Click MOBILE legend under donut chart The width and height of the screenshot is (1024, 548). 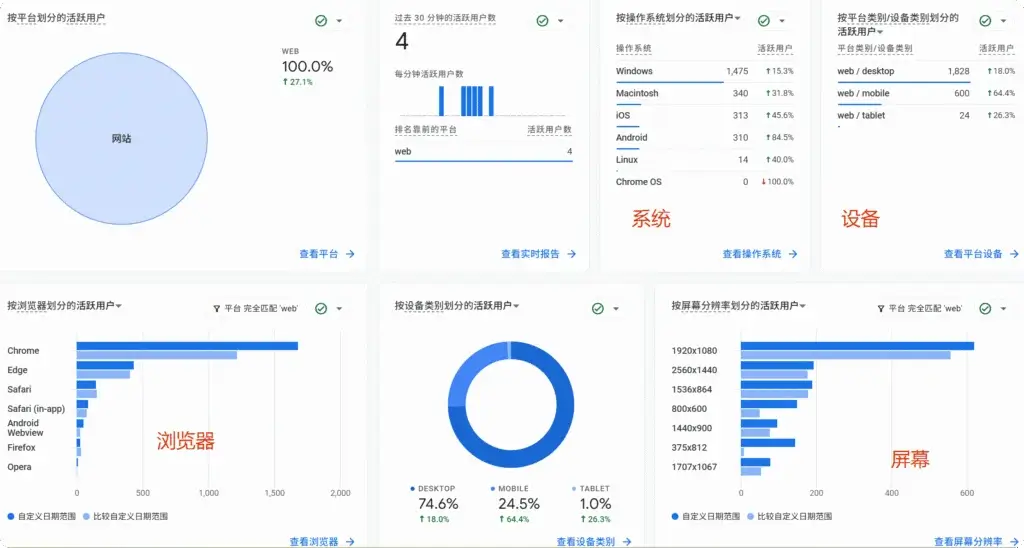[x=509, y=489]
